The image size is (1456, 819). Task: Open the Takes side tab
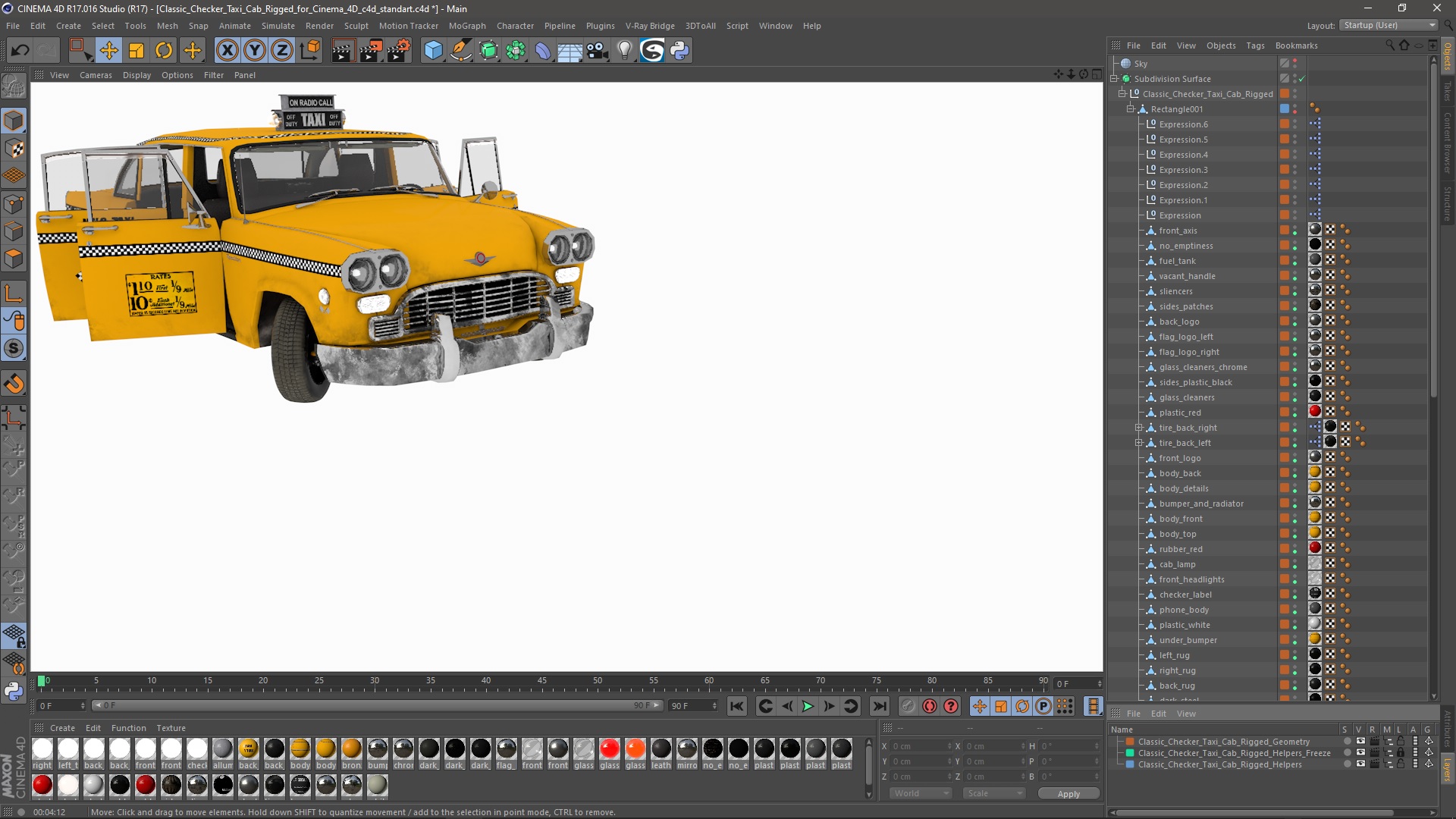tap(1447, 90)
